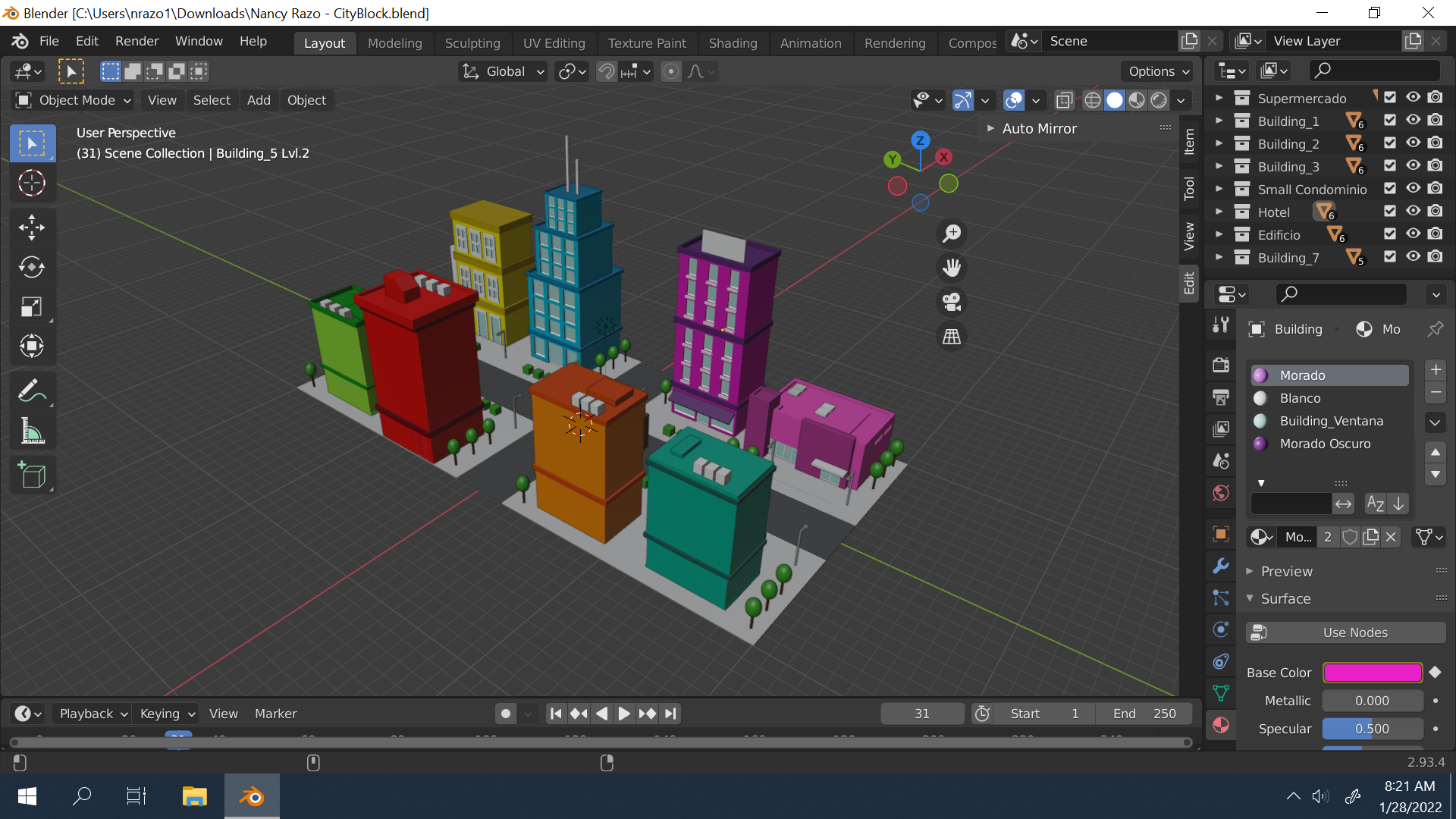Open Windows File Explorer from taskbar
Screen dimensions: 1456x819
[x=195, y=796]
